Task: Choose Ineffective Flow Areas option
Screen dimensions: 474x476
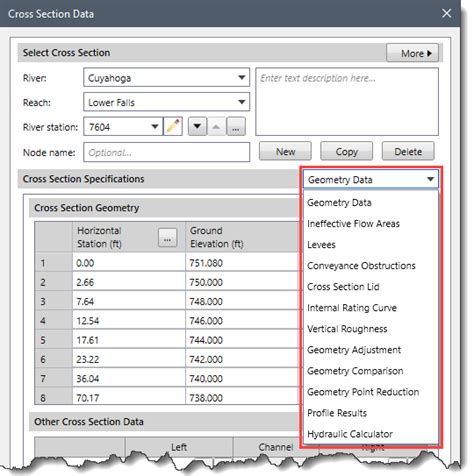Action: (x=371, y=224)
